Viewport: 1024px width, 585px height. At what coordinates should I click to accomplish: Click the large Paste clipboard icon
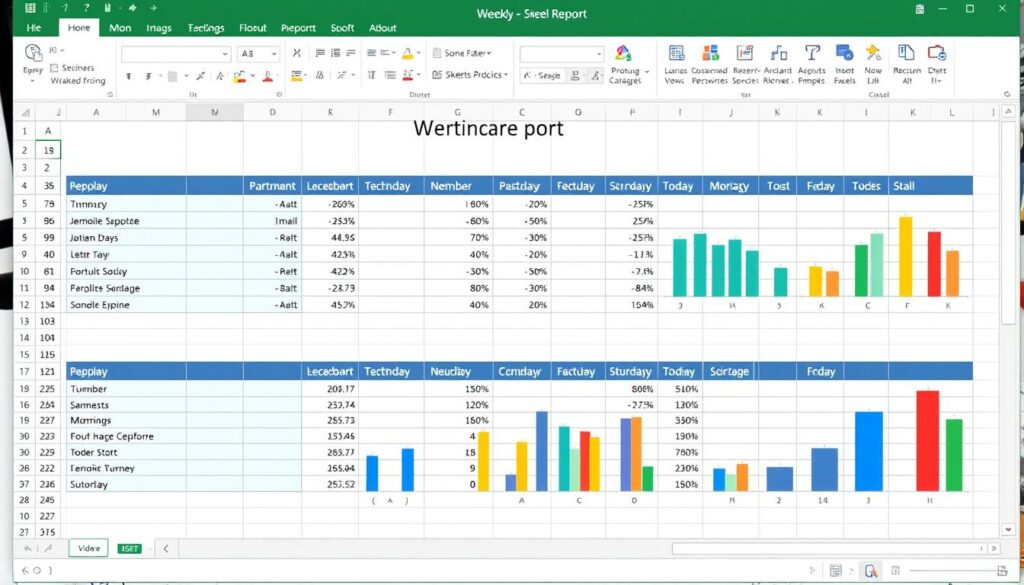pyautogui.click(x=33, y=52)
